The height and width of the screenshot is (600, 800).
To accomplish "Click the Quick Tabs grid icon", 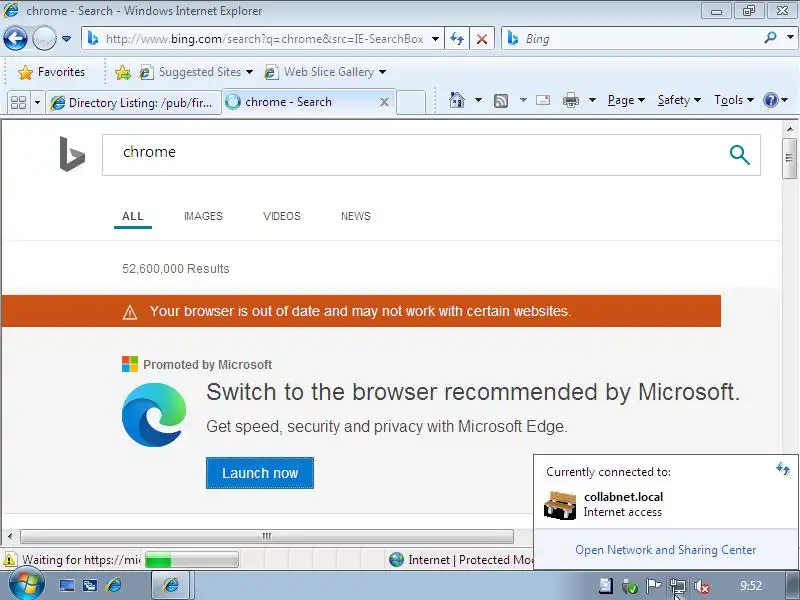I will (18, 103).
